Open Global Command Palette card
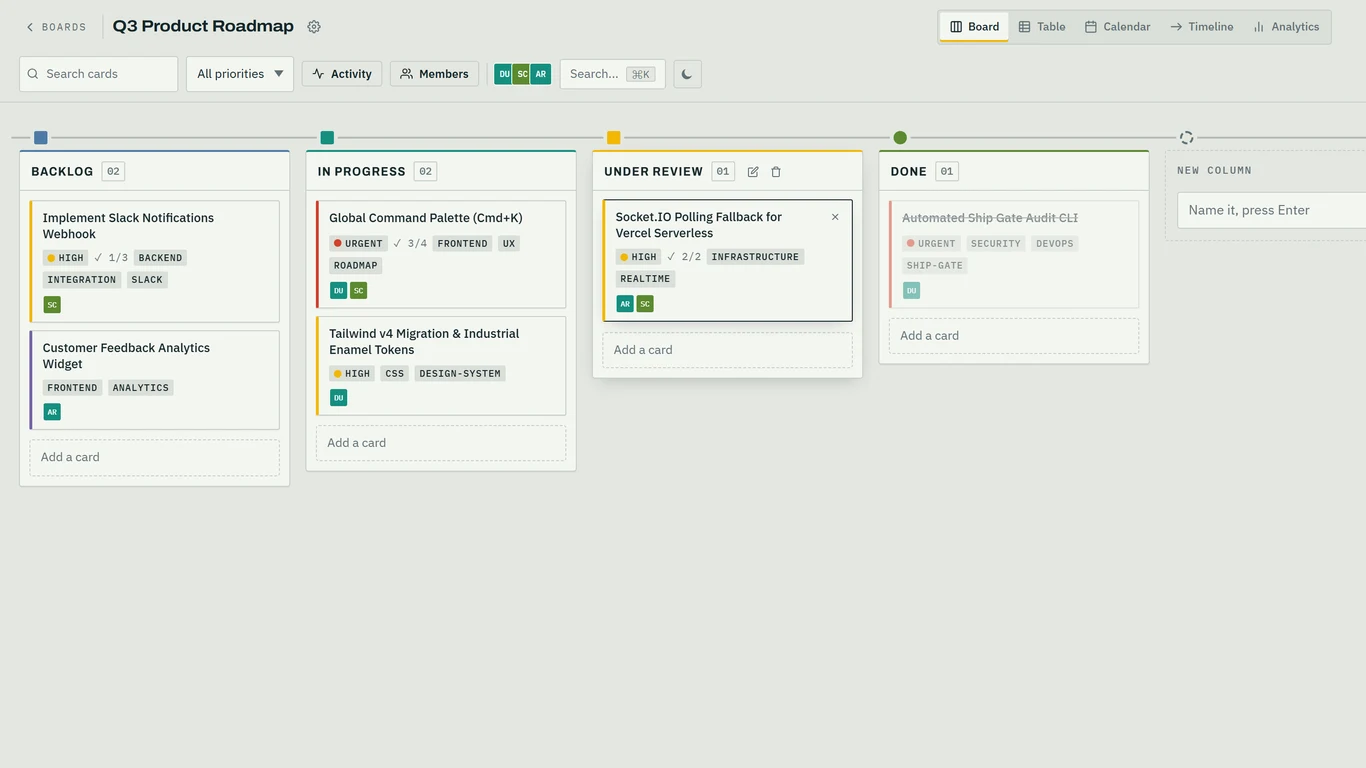Screen dimensions: 1366x768 [x=441, y=255]
